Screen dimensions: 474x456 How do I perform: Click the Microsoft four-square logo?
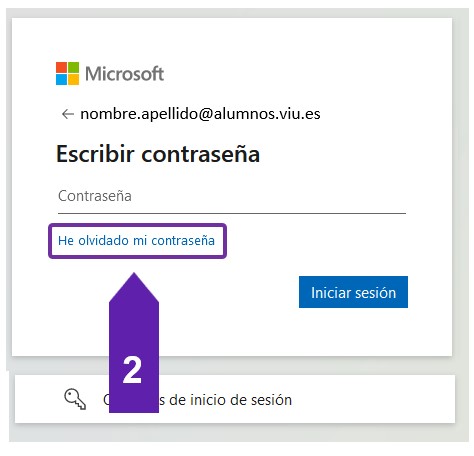(67, 73)
